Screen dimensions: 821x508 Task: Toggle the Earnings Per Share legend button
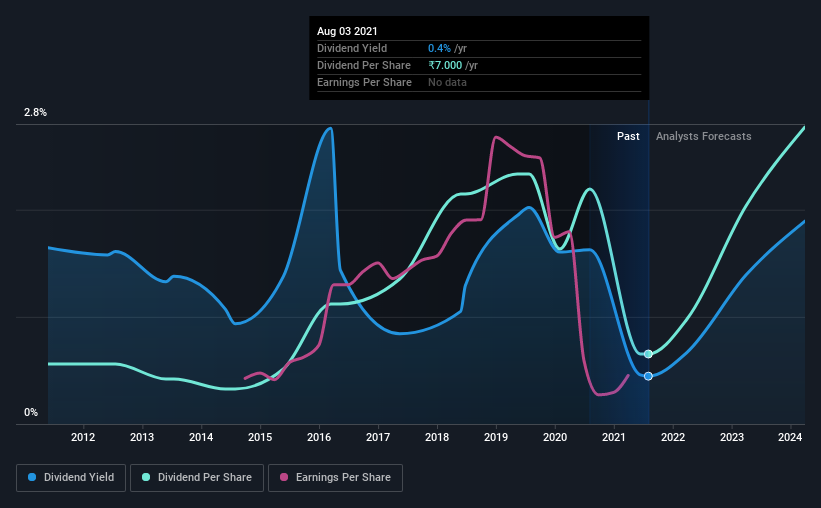335,478
